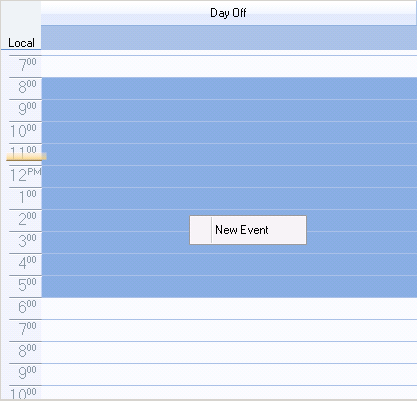Select the 12 PM time slot
Image resolution: width=417 pixels, height=401 pixels.
click(x=229, y=176)
